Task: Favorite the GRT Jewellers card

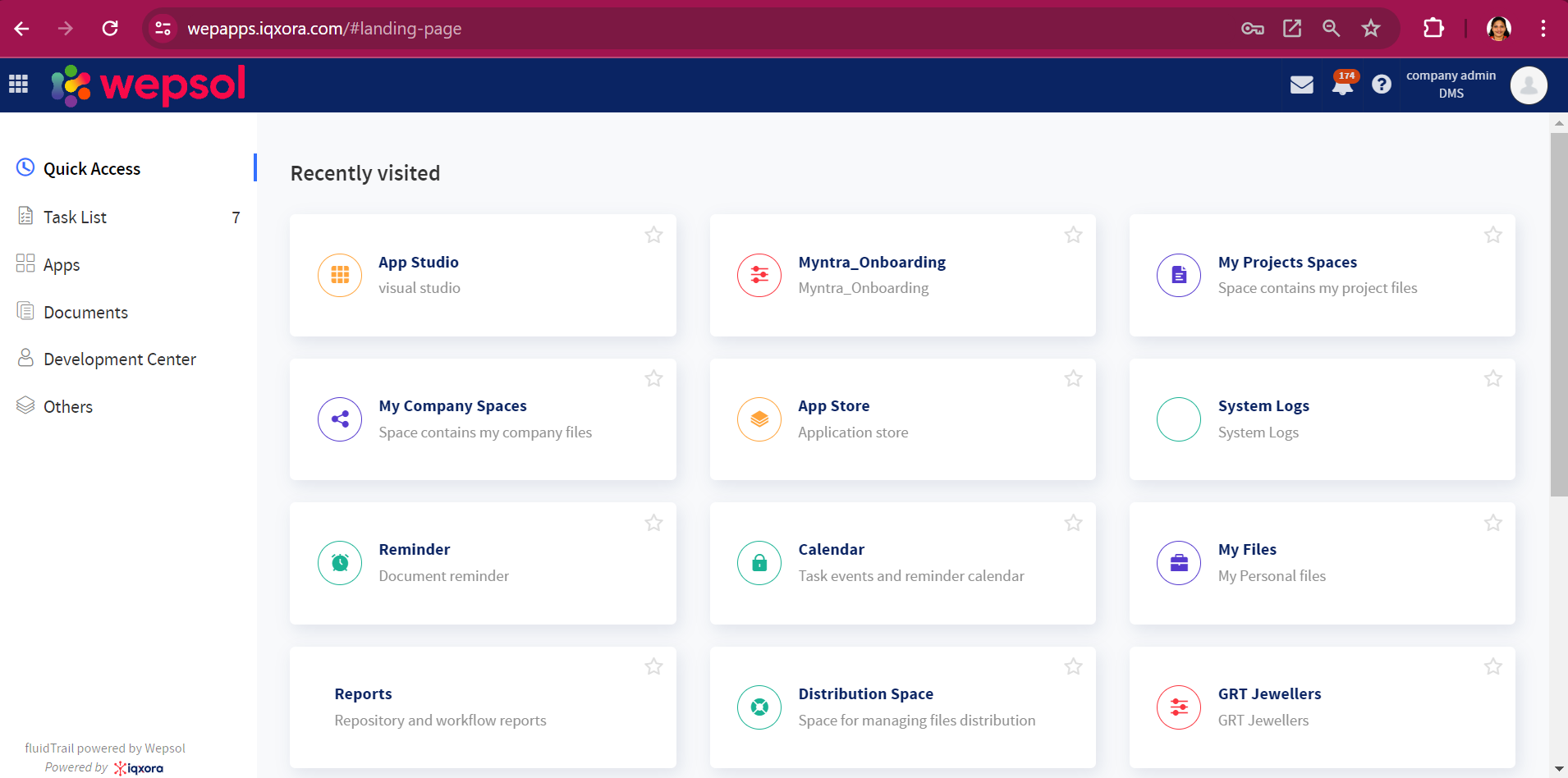Action: 1492,666
